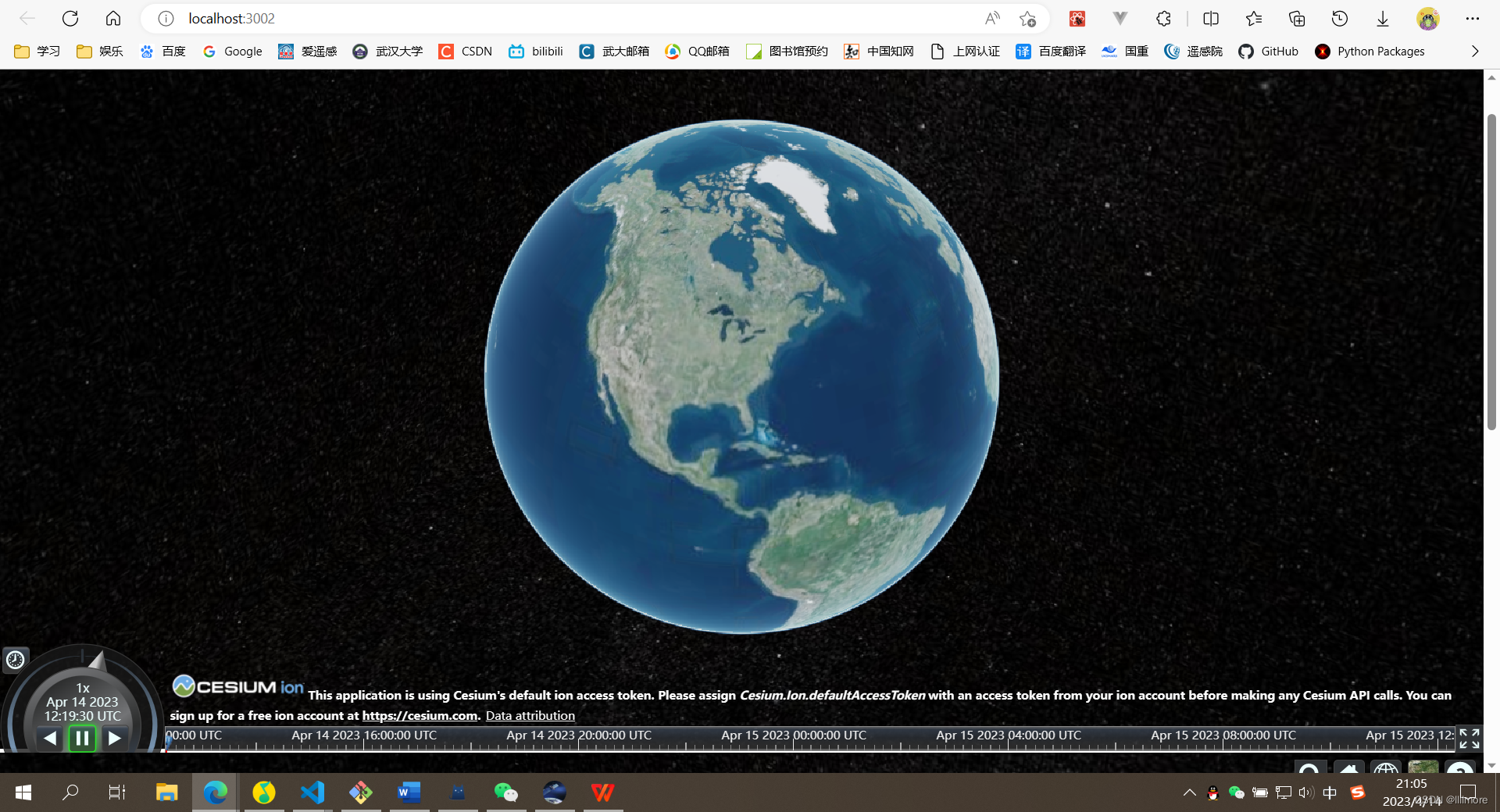Open the Data attribution link
Image resolution: width=1500 pixels, height=812 pixels.
pyautogui.click(x=530, y=715)
